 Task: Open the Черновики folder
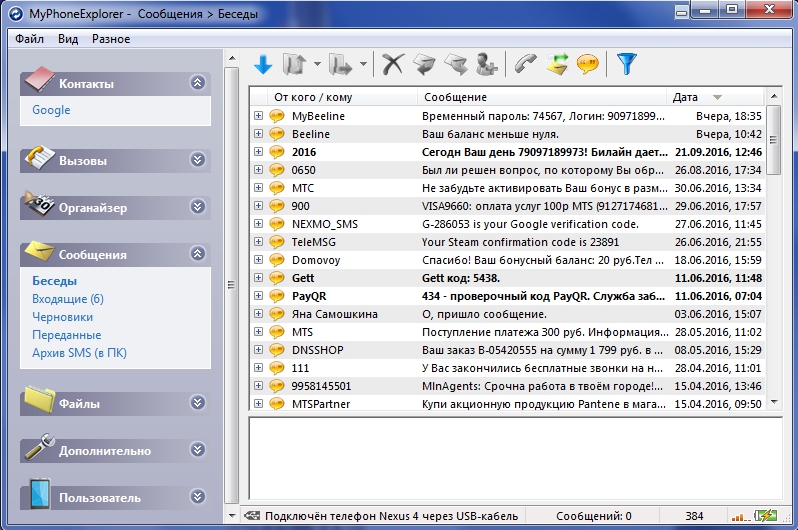[63, 317]
